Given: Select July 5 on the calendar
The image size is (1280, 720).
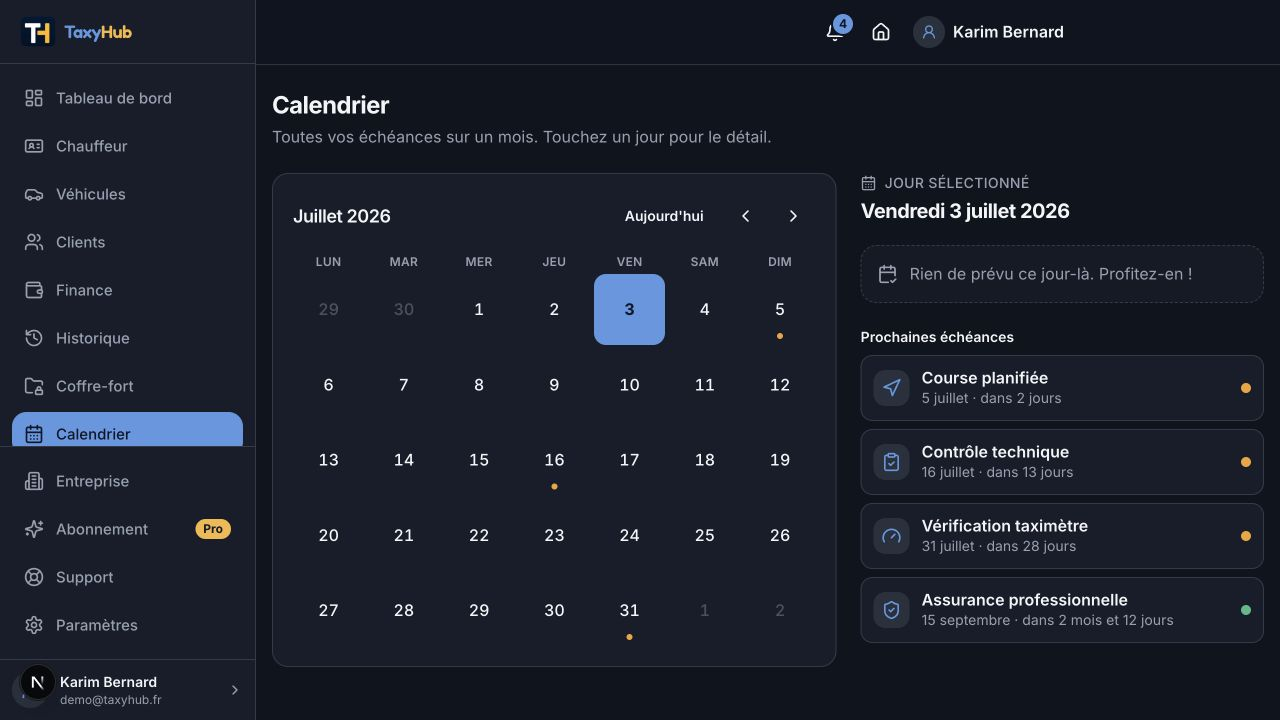Looking at the screenshot, I should (780, 310).
